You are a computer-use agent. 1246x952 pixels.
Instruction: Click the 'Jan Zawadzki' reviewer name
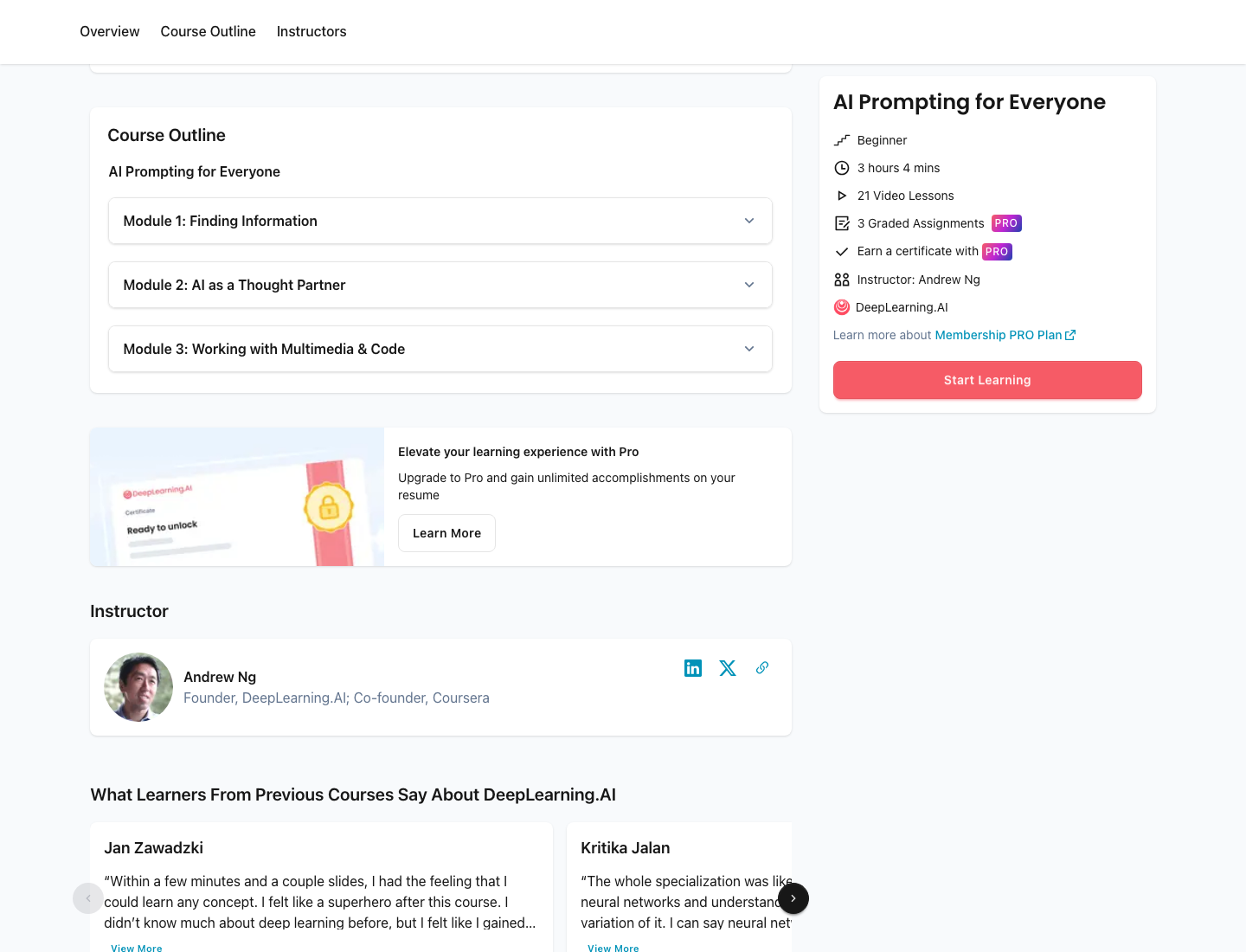coord(154,848)
